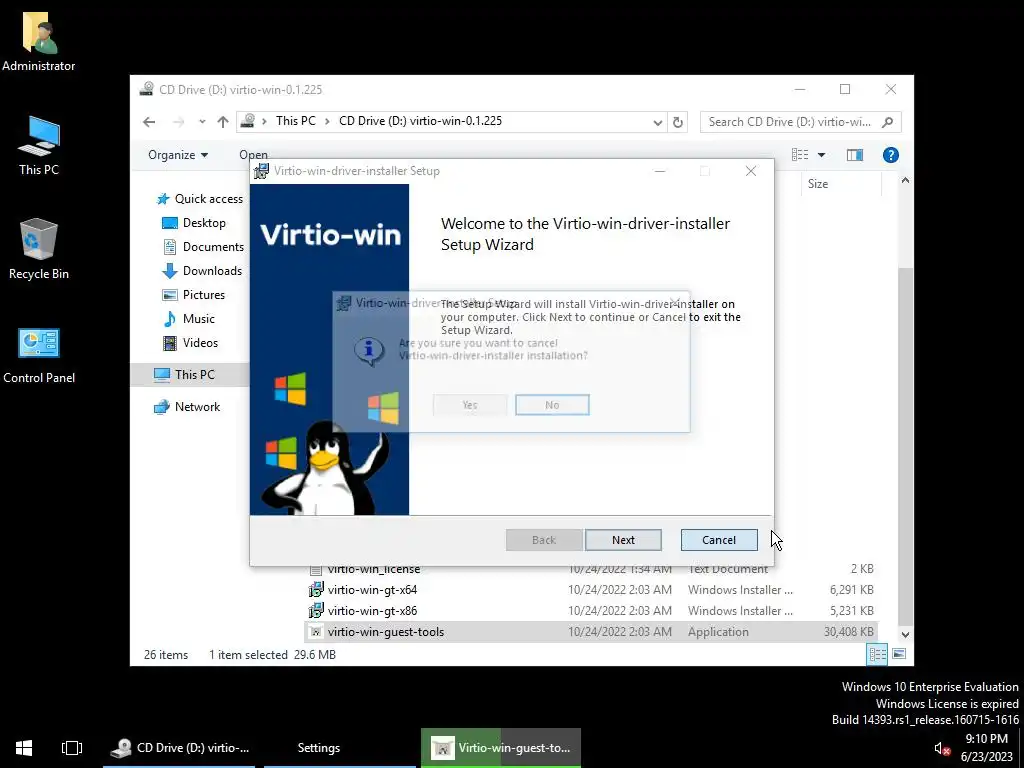1024x768 pixels.
Task: Open the Organize menu
Action: point(178,155)
